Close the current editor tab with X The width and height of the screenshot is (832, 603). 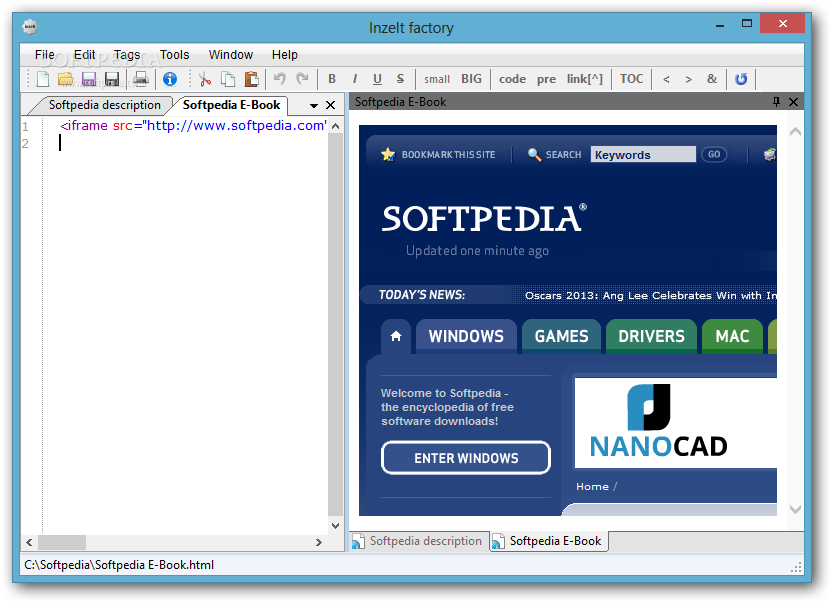point(330,105)
